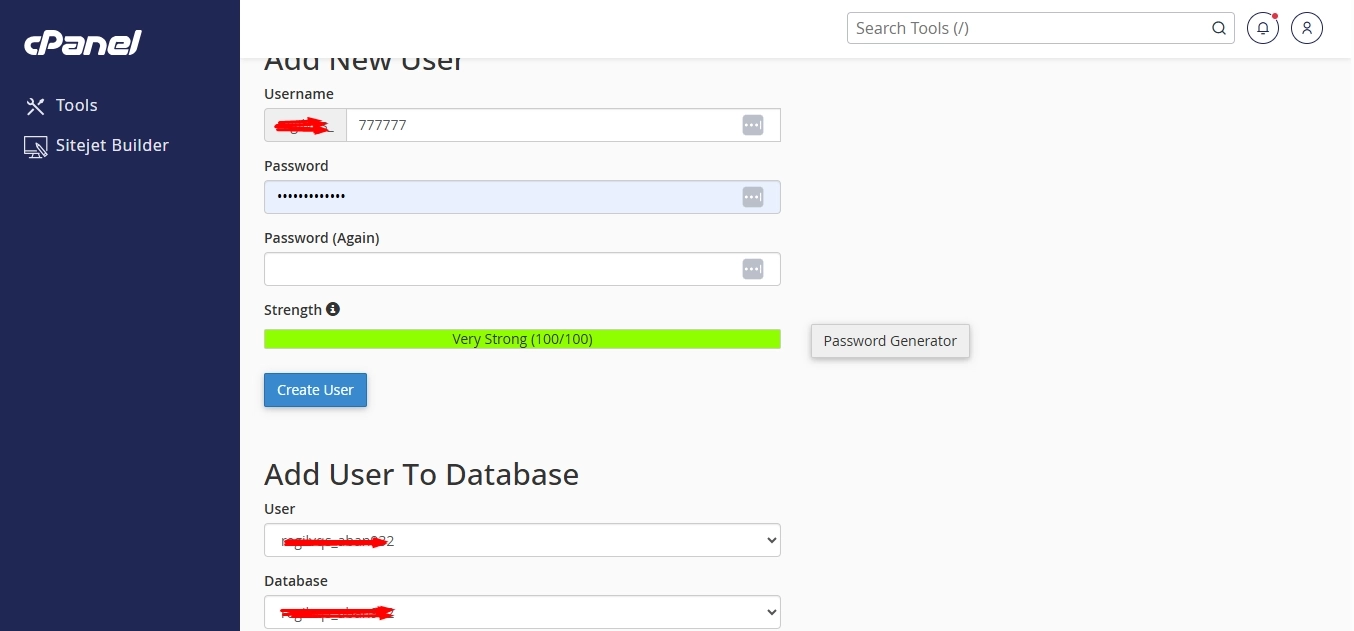
Task: Click the cPanel logo
Action: click(x=83, y=42)
